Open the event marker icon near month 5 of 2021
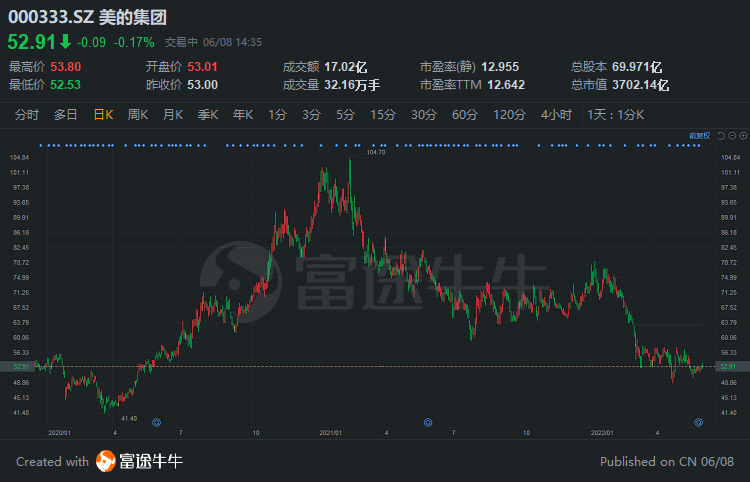The width and height of the screenshot is (750, 482). click(428, 422)
